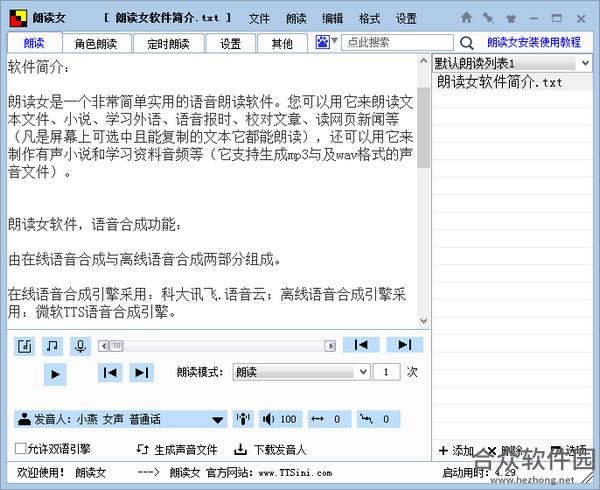Select the 朗读 tab

click(34, 43)
